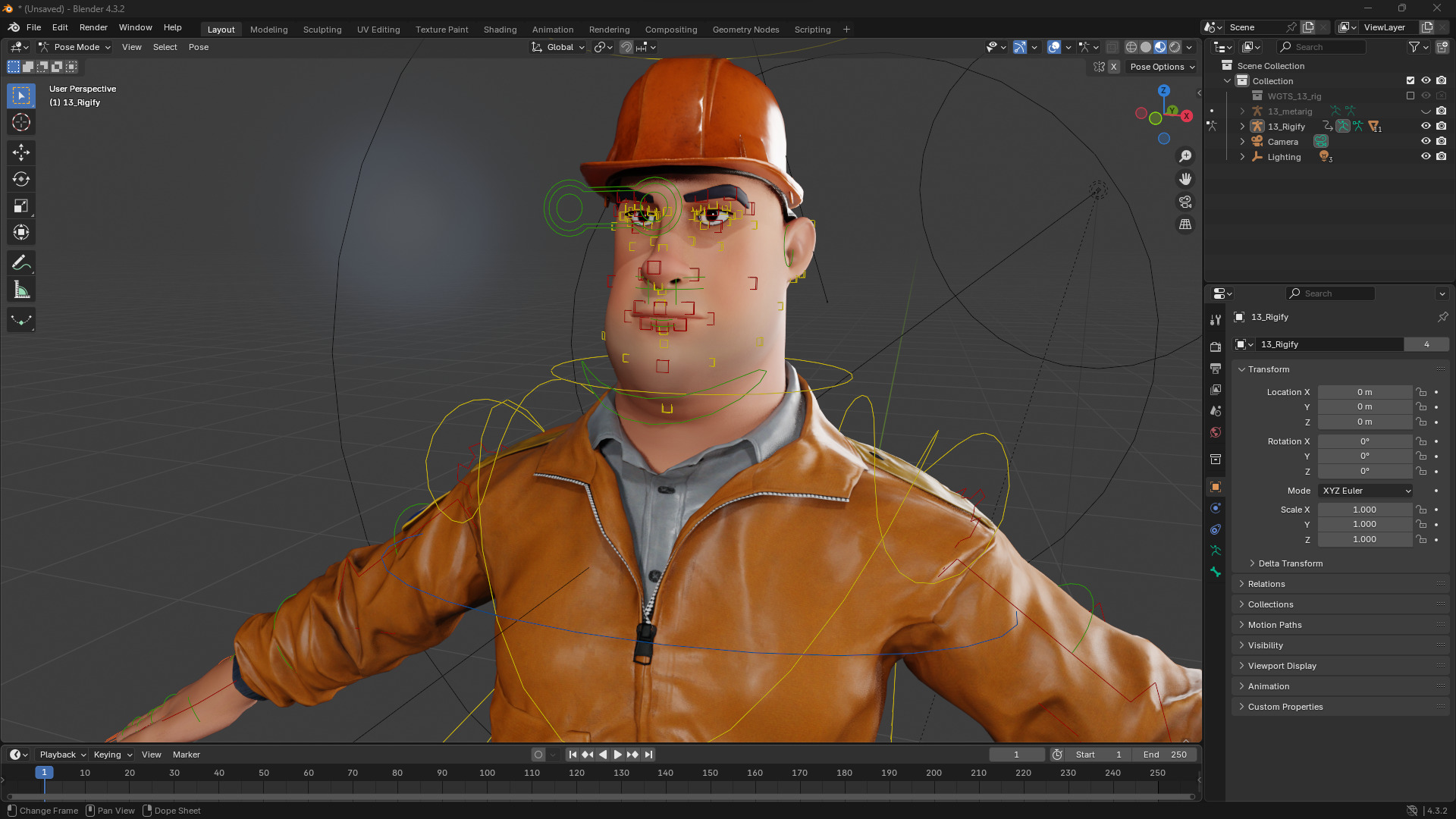The height and width of the screenshot is (819, 1456).
Task: Activate the Select Box tool
Action: 21,96
